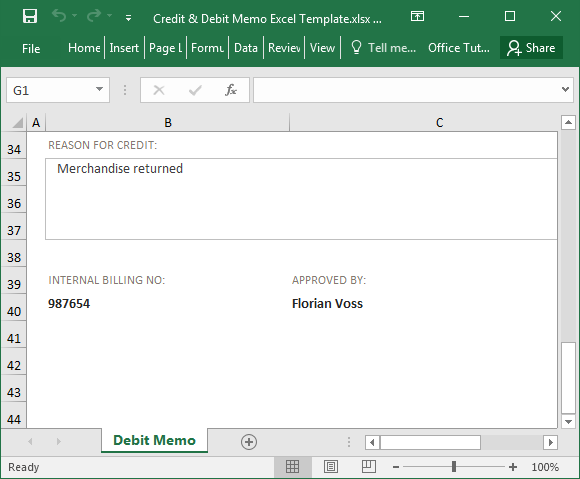Open the Insert ribbon tab
This screenshot has height=479, width=580.
click(x=124, y=48)
